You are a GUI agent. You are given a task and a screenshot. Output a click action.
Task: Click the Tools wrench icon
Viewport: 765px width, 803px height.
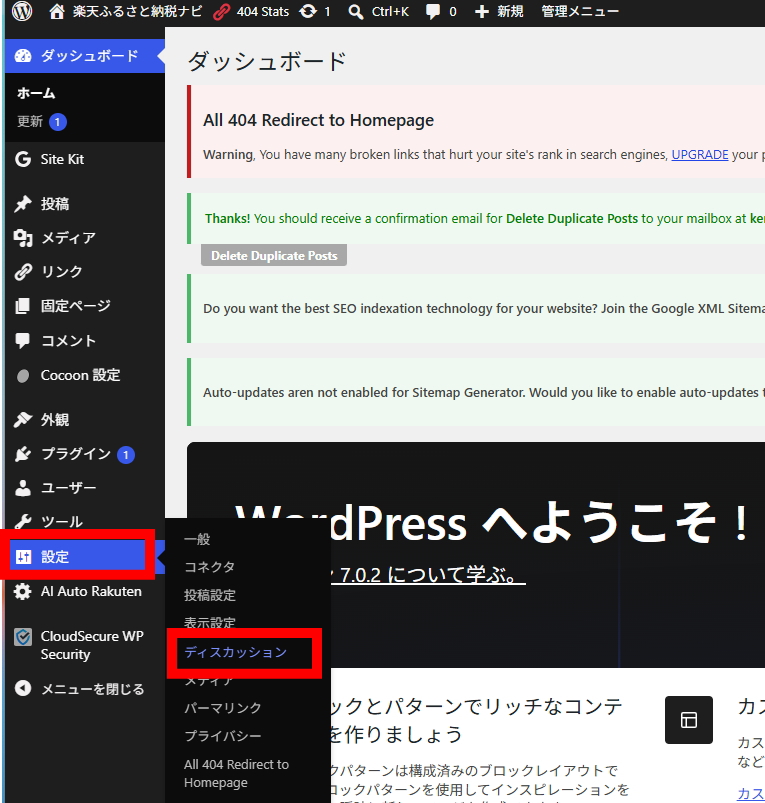(x=23, y=522)
